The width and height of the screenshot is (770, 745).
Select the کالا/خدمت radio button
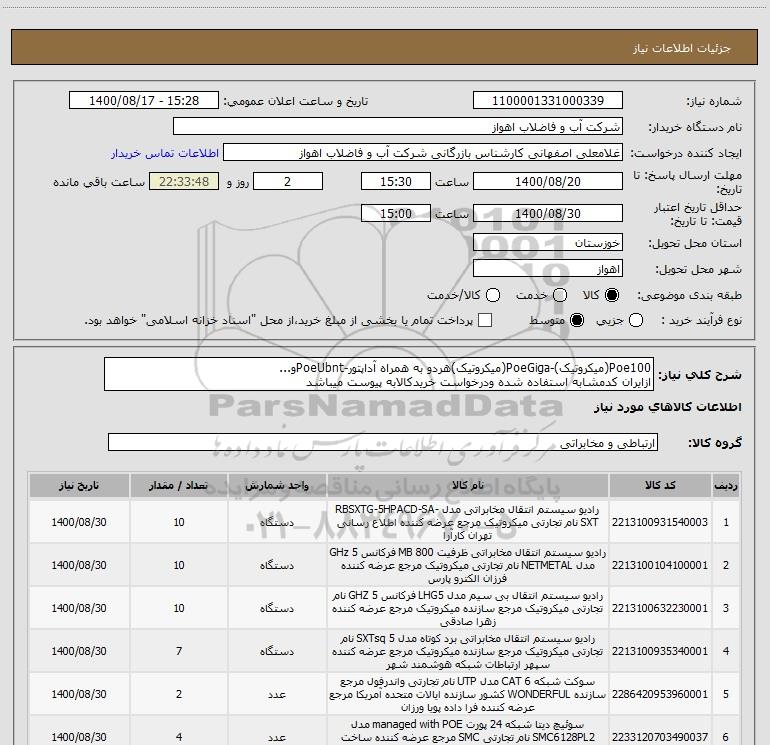(x=493, y=295)
